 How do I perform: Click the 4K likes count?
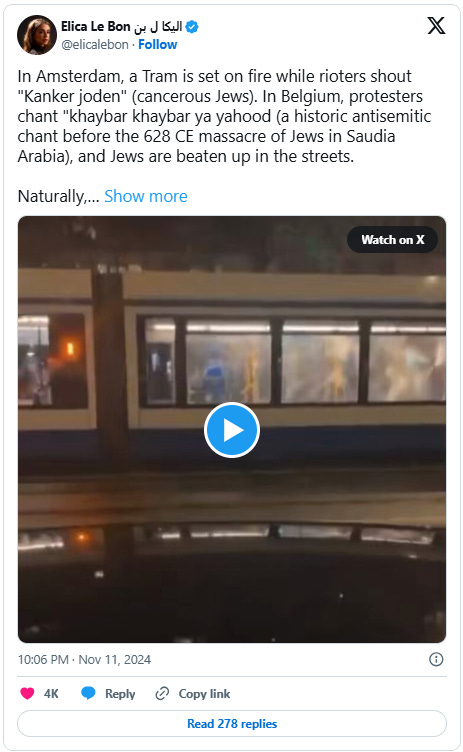coord(51,693)
